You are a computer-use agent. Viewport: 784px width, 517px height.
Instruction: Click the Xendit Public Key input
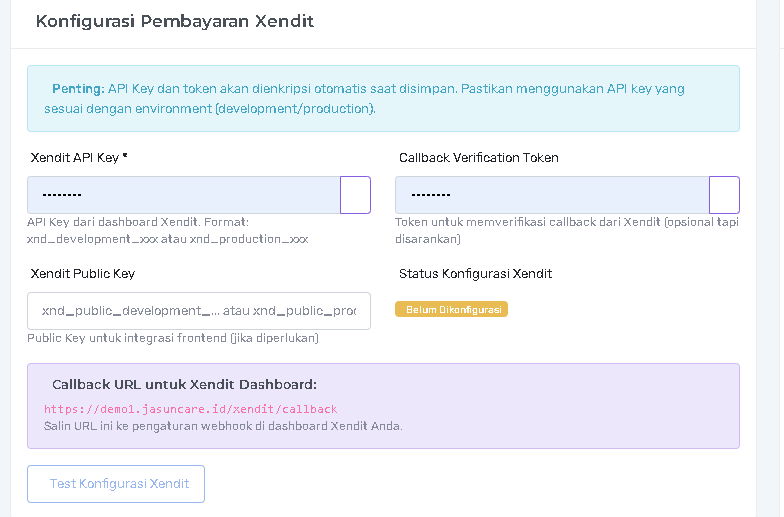click(199, 311)
